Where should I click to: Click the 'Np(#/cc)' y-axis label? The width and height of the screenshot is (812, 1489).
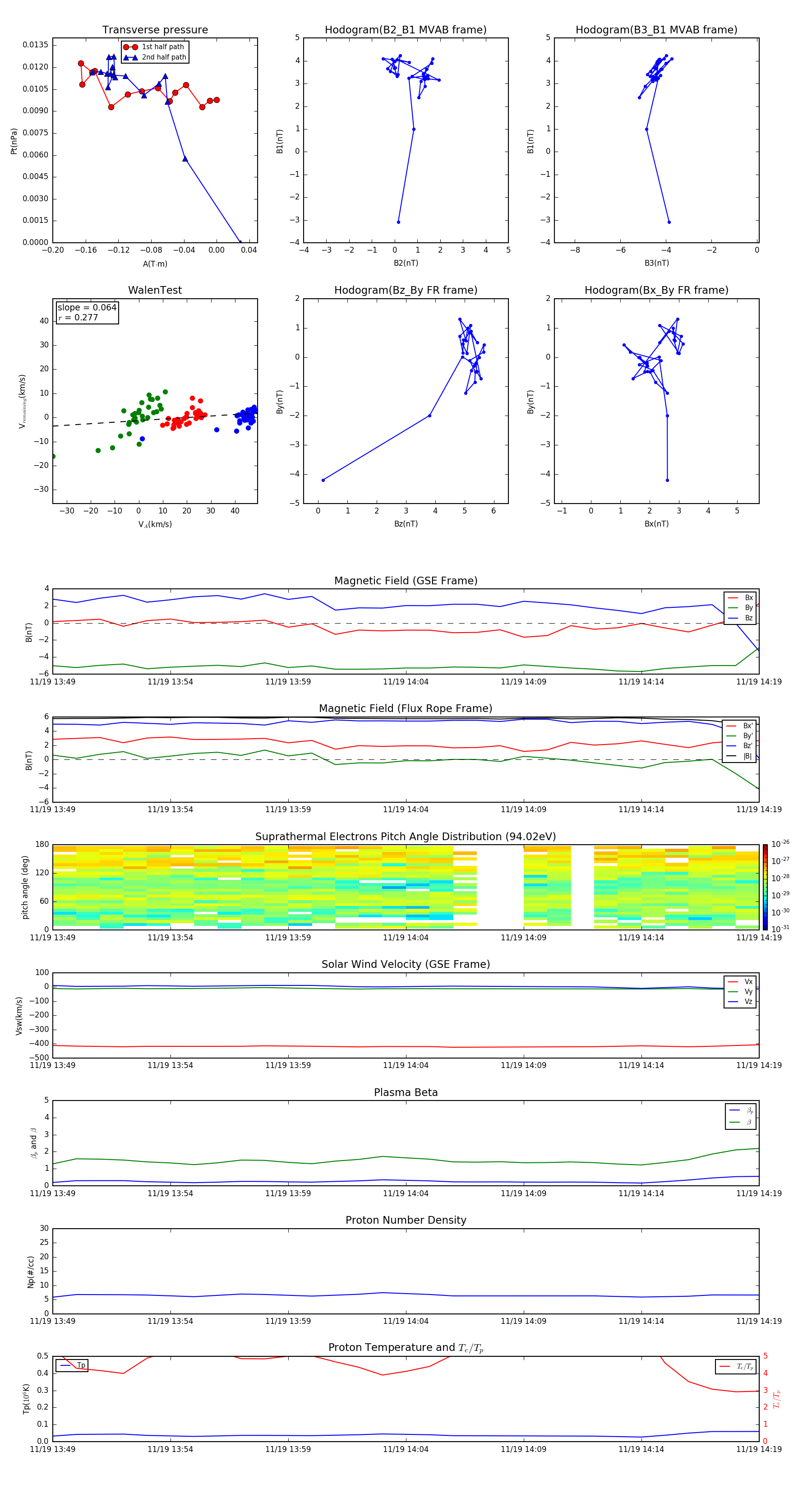pyautogui.click(x=31, y=1272)
